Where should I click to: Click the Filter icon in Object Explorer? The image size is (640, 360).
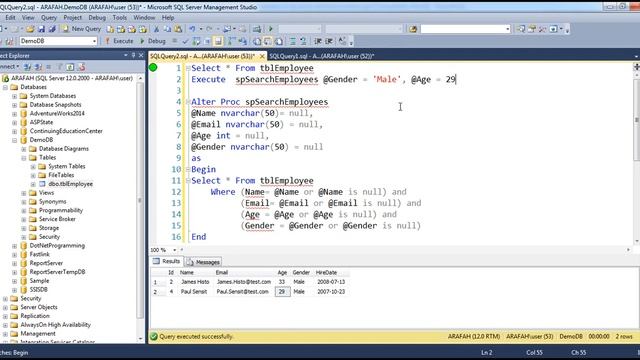(x=60, y=67)
